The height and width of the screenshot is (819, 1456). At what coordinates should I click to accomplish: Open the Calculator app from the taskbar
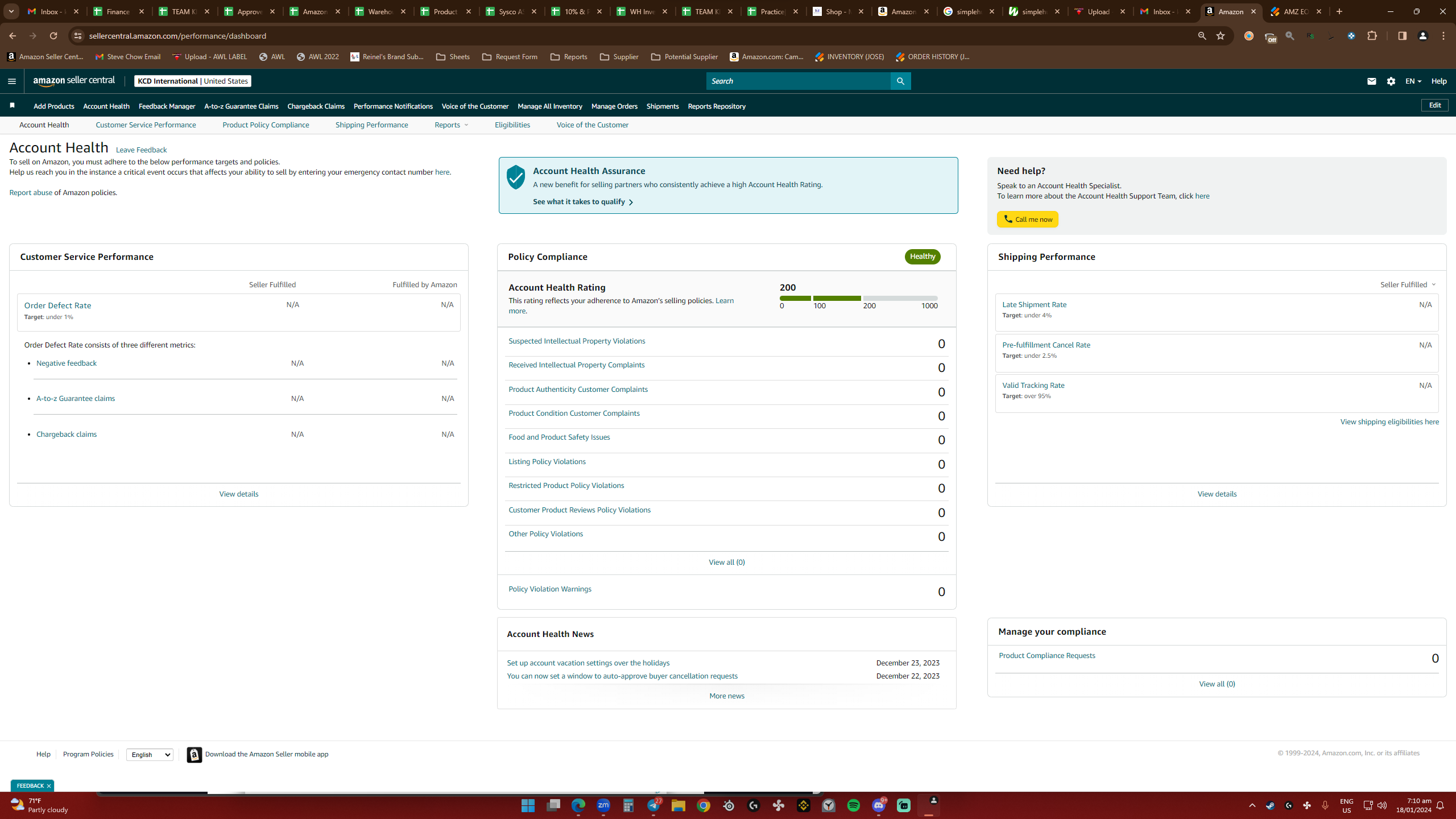628,805
